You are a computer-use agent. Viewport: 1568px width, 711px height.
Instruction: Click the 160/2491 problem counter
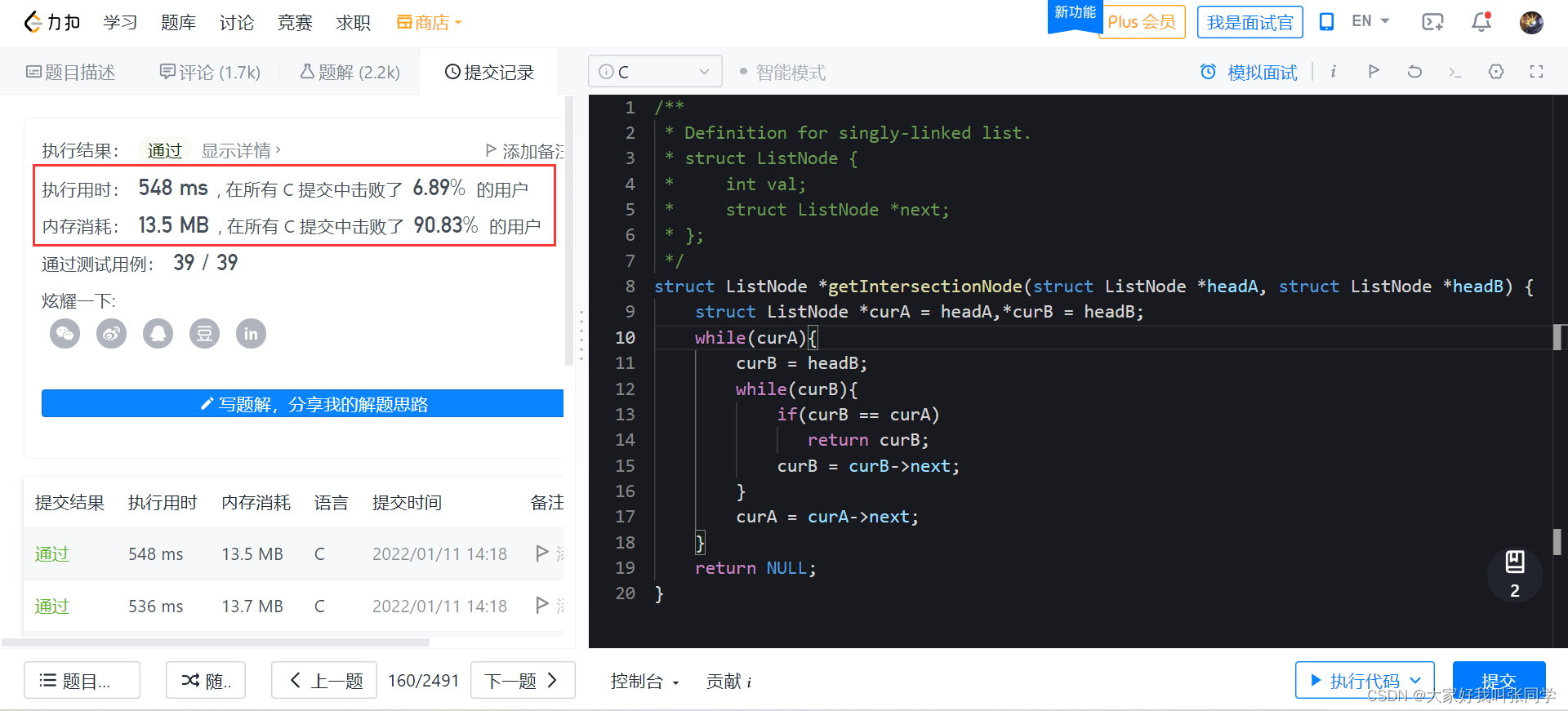click(x=423, y=680)
